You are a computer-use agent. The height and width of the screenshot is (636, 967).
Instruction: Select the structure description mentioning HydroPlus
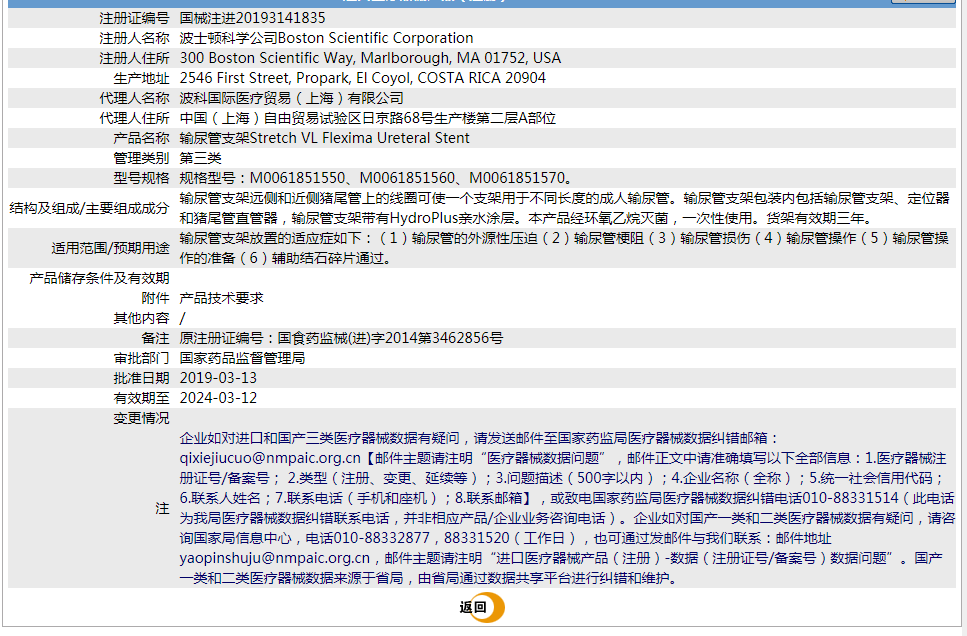(x=564, y=208)
